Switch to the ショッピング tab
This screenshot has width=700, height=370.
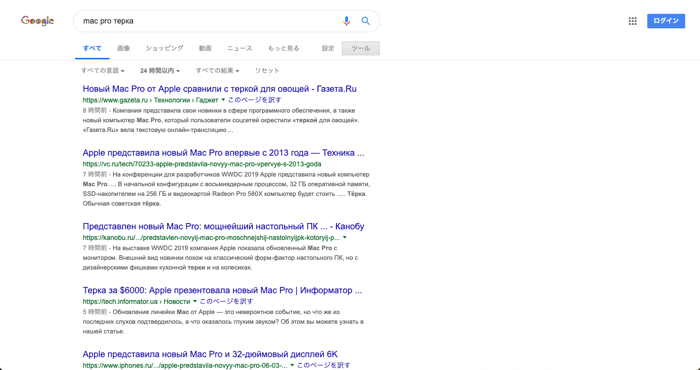point(164,48)
